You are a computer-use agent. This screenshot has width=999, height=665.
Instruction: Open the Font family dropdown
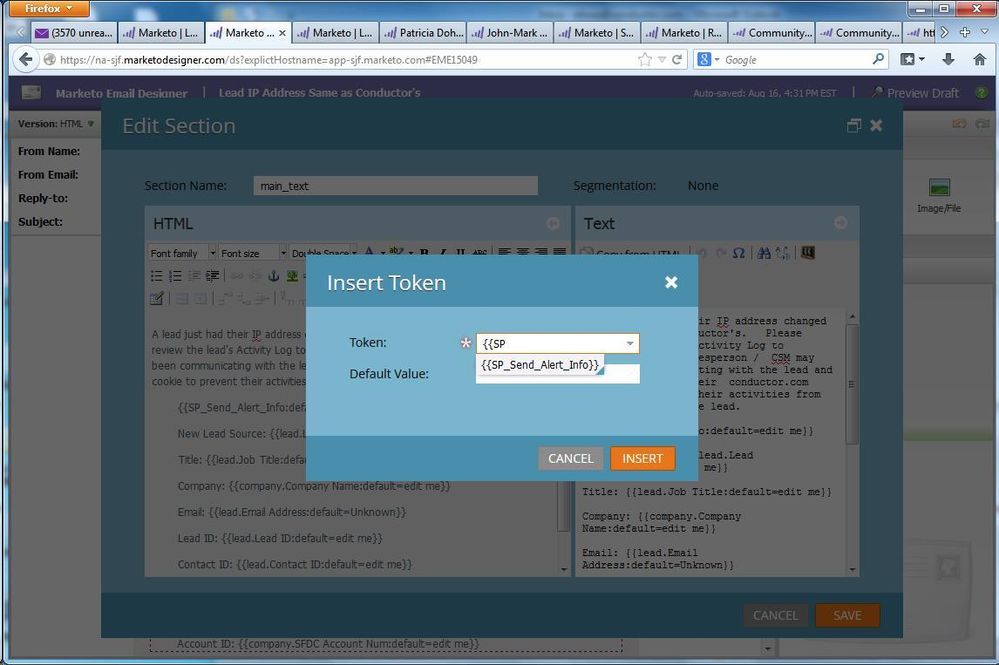coord(181,253)
